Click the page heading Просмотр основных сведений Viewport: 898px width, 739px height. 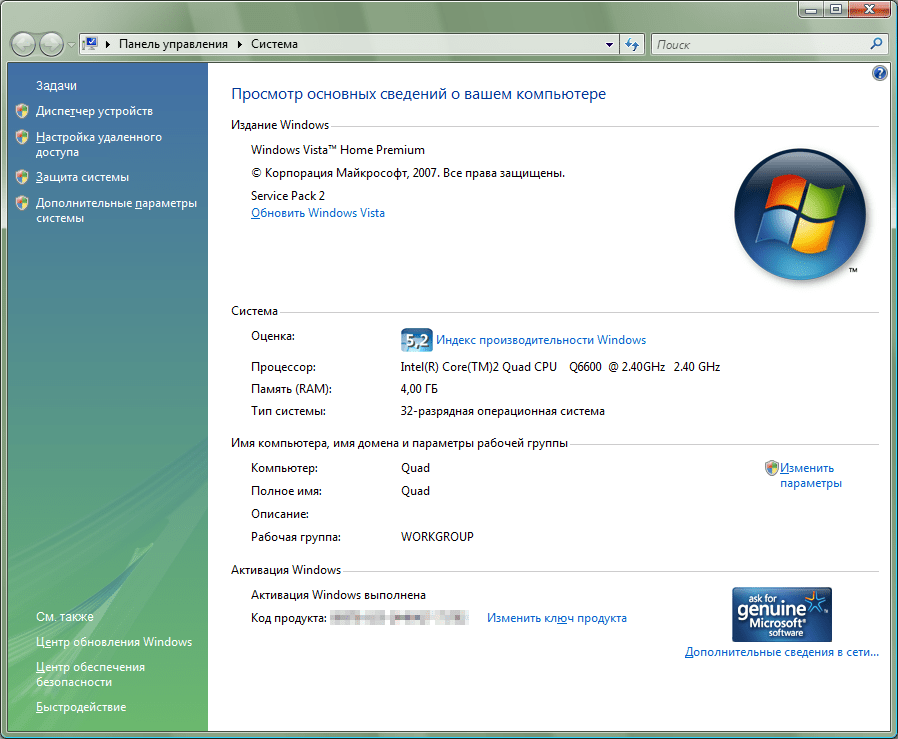tap(419, 94)
